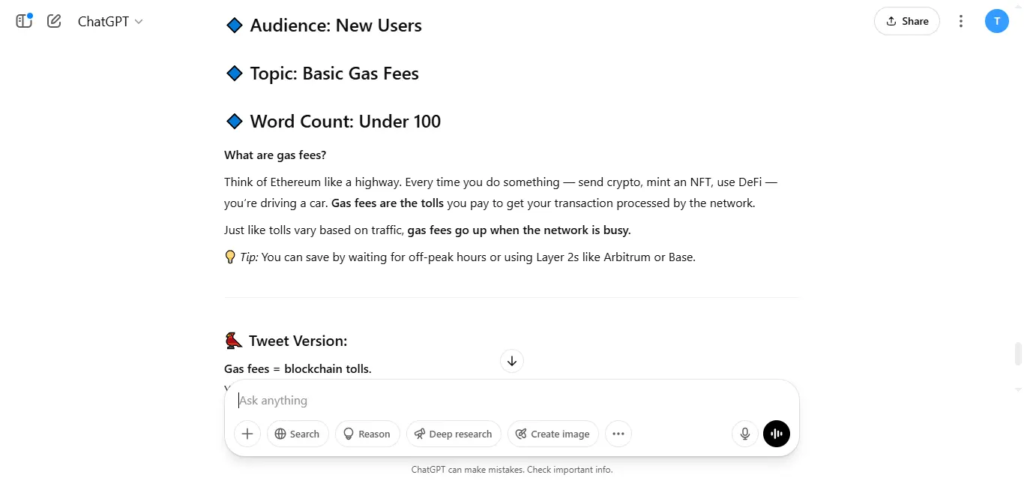Start a new chat with pencil icon
Screen dimensions: 1024x481
pos(54,21)
